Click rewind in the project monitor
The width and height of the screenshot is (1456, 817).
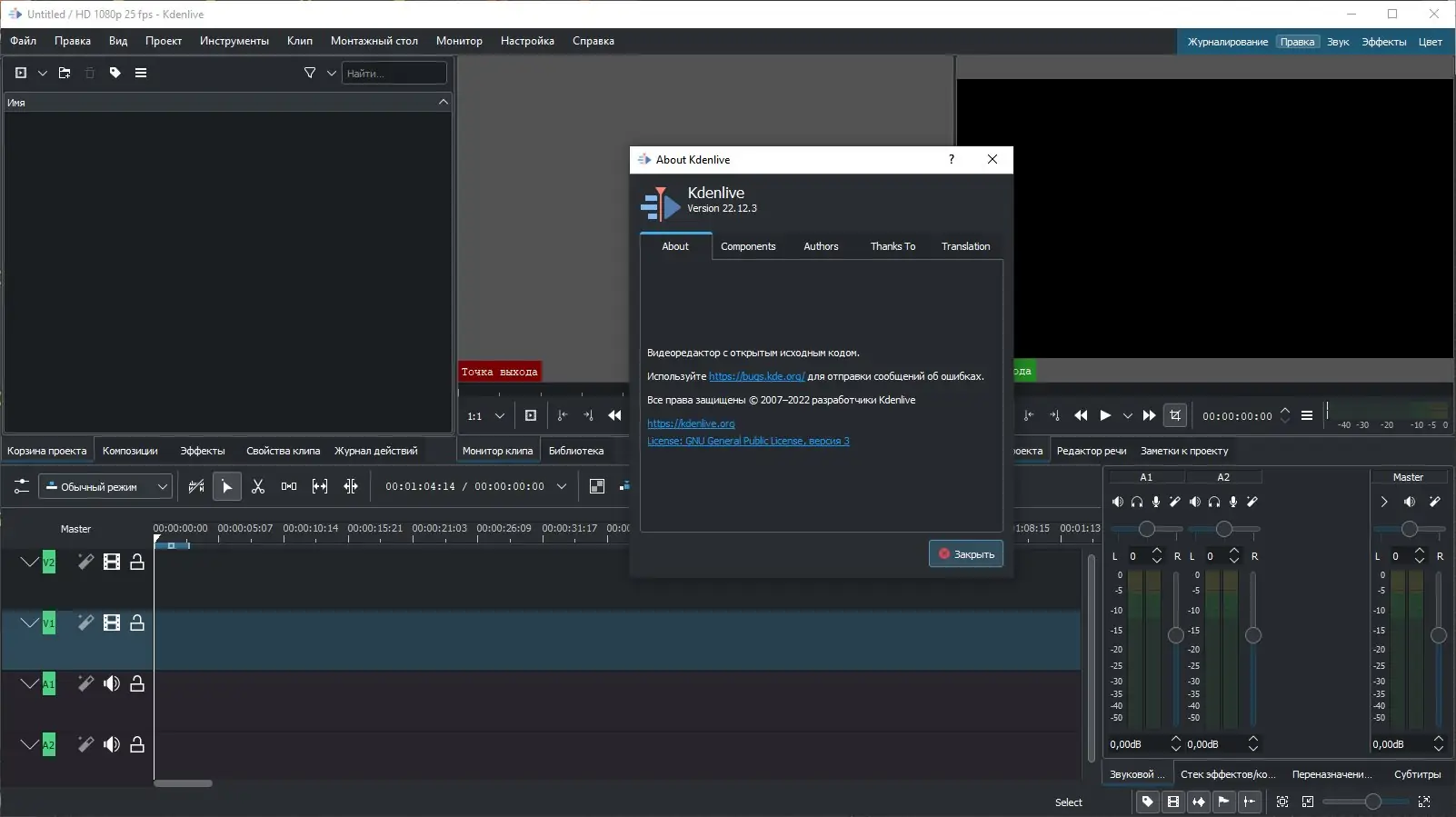(x=1081, y=415)
